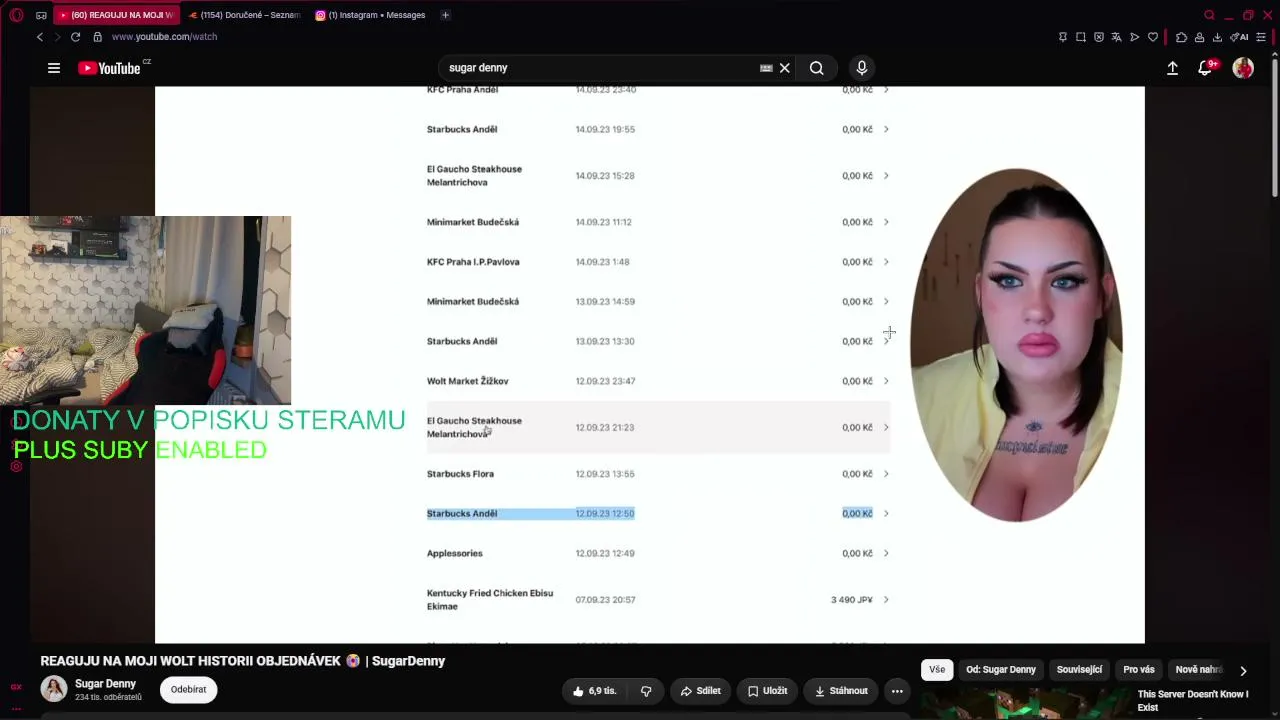Viewport: 1280px width, 720px height.
Task: Switch to the REAGUJU NA MOJI YouTube tab
Action: 116,15
